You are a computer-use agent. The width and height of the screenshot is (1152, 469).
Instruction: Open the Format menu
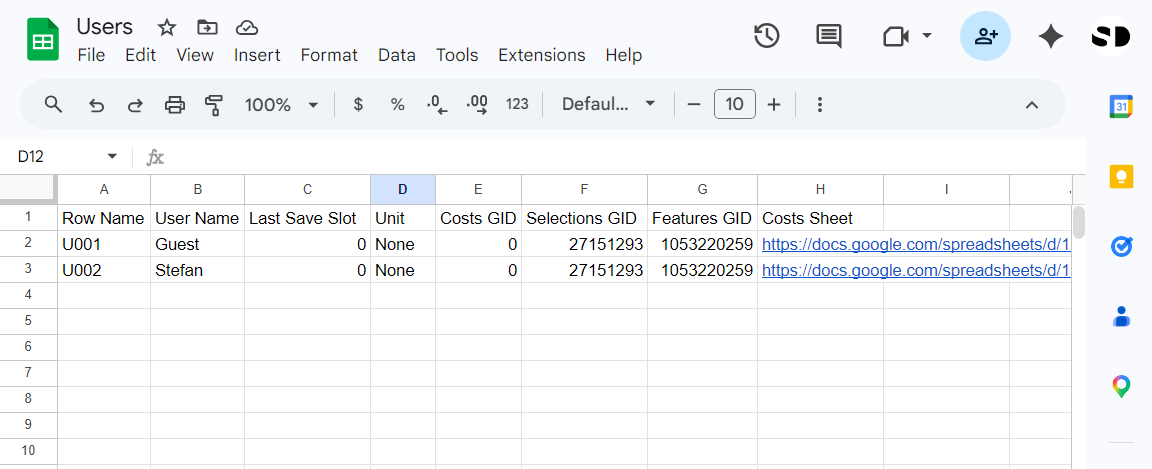pos(329,55)
